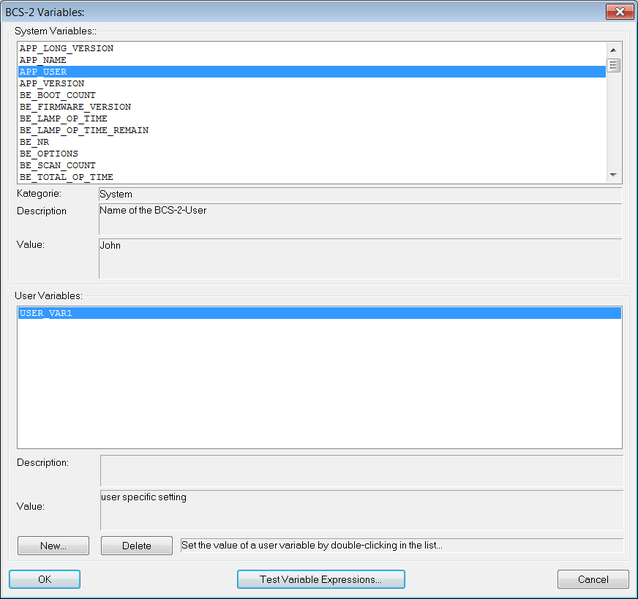This screenshot has height=599, width=638.
Task: Click APP_VERSION in the list
Action: 312,83
